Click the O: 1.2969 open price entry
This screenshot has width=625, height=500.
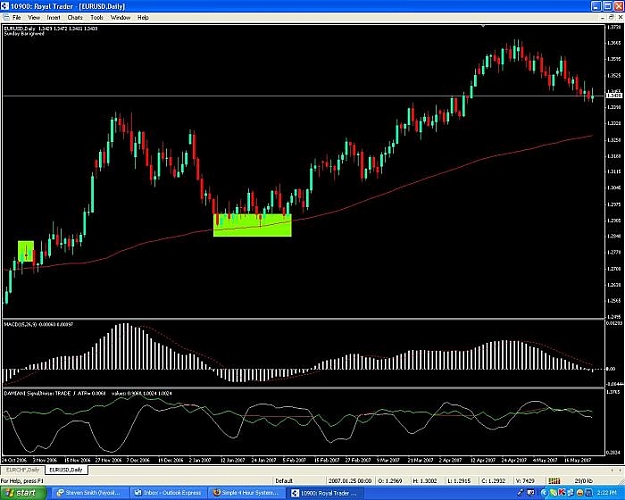tap(391, 481)
